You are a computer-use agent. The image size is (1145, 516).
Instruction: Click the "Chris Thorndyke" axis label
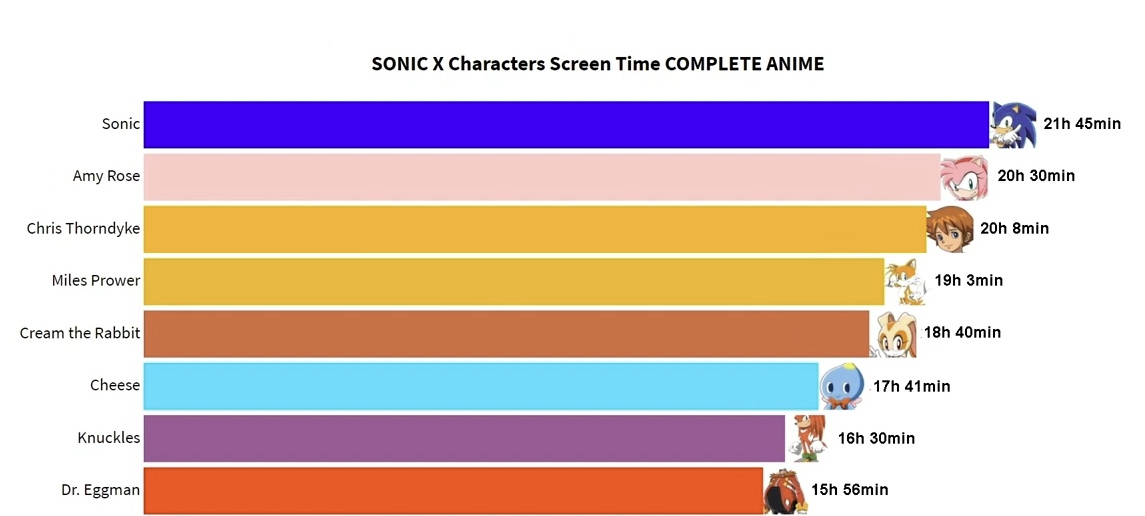(83, 229)
